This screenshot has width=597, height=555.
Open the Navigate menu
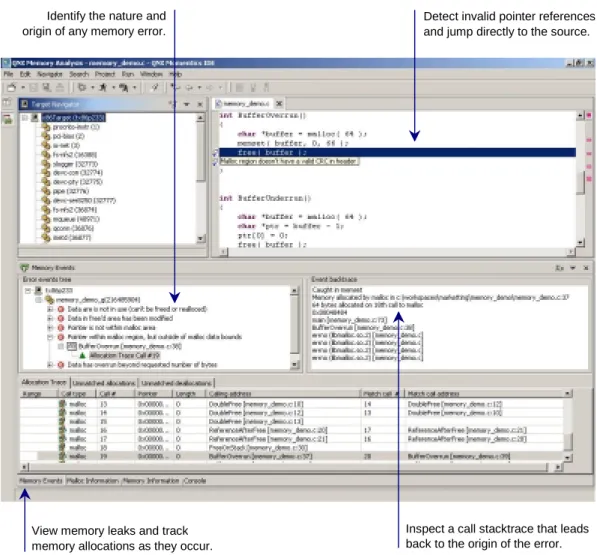click(x=49, y=74)
